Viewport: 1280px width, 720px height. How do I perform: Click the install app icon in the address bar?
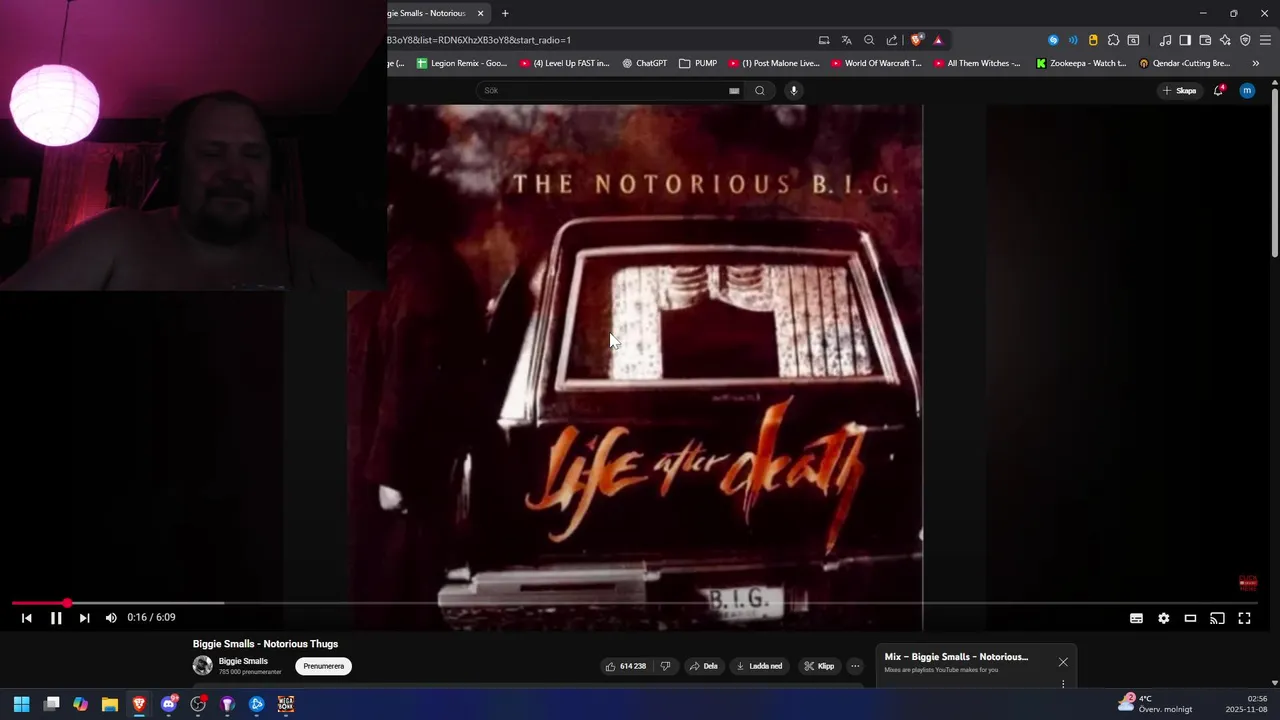point(824,40)
